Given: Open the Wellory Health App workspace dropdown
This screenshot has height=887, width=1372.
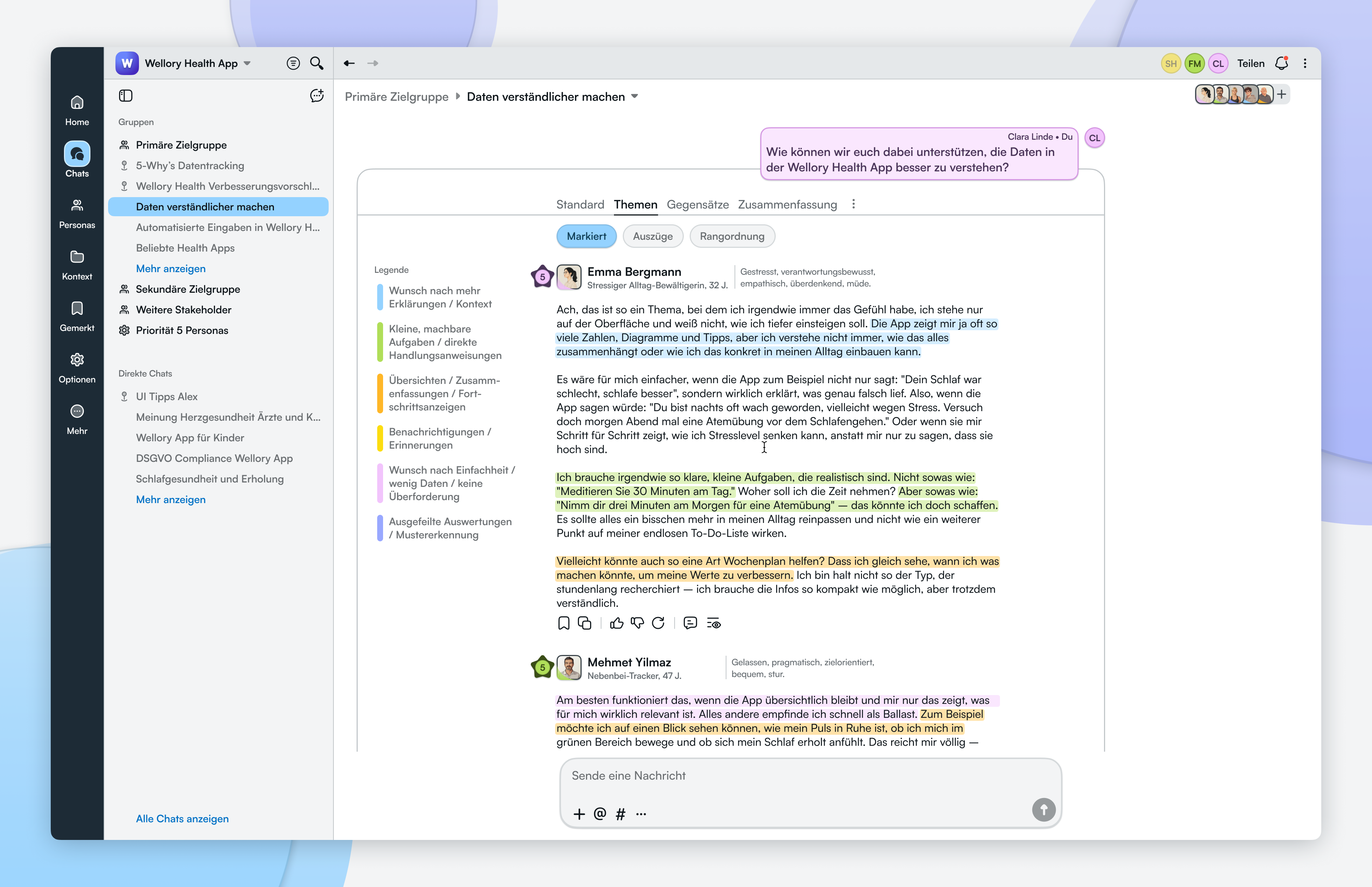Looking at the screenshot, I should click(247, 63).
